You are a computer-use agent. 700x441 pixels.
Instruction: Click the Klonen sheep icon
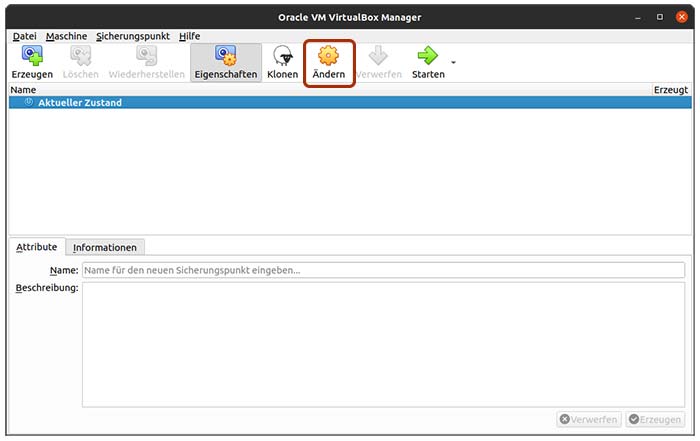[x=283, y=55]
